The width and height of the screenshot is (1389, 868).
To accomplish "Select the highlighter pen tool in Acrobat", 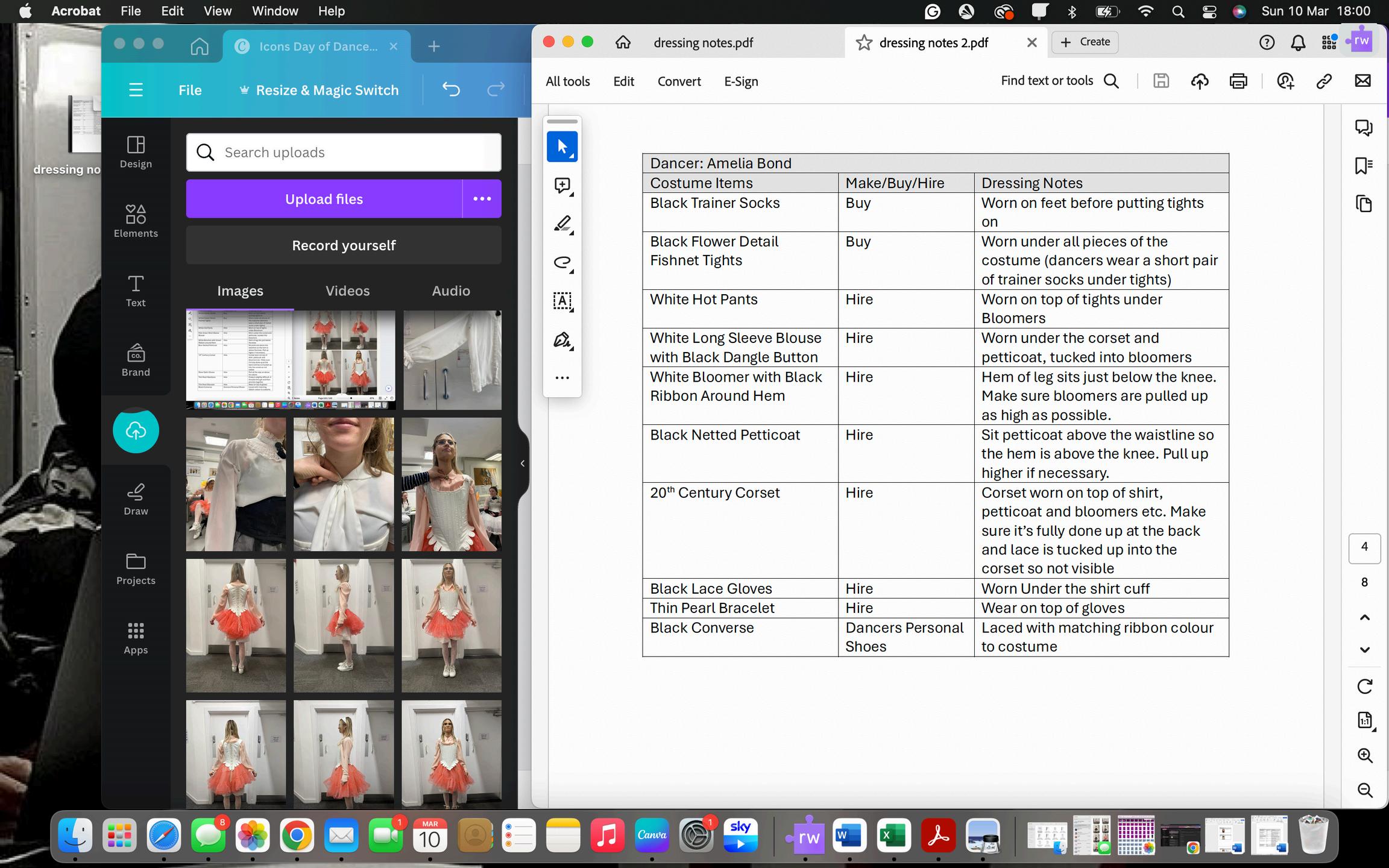I will coord(562,224).
